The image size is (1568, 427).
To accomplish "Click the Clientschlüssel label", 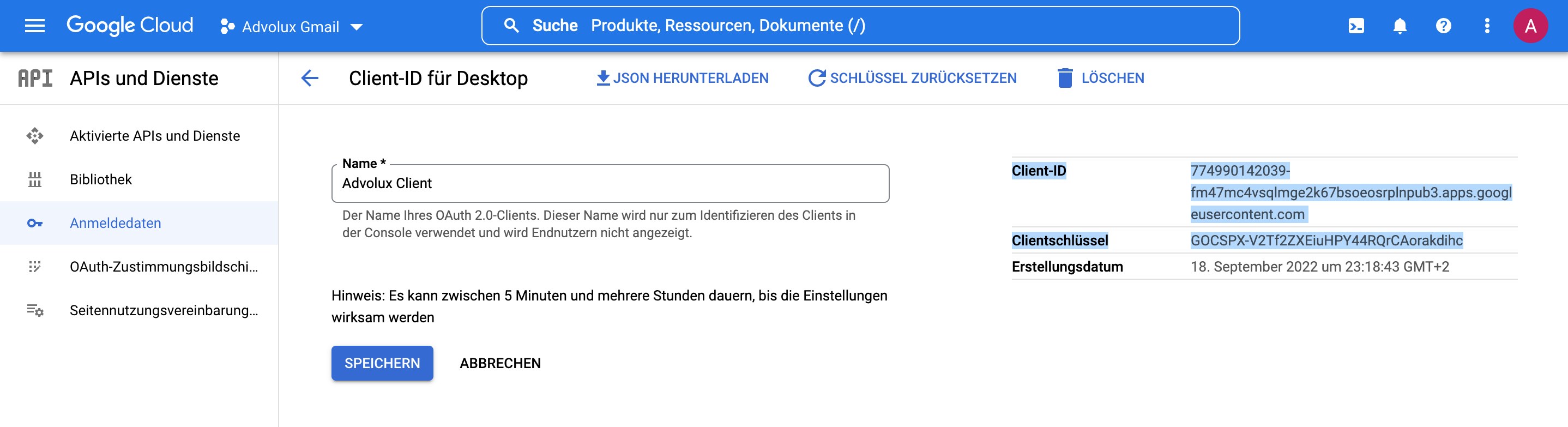I will click(x=1060, y=240).
